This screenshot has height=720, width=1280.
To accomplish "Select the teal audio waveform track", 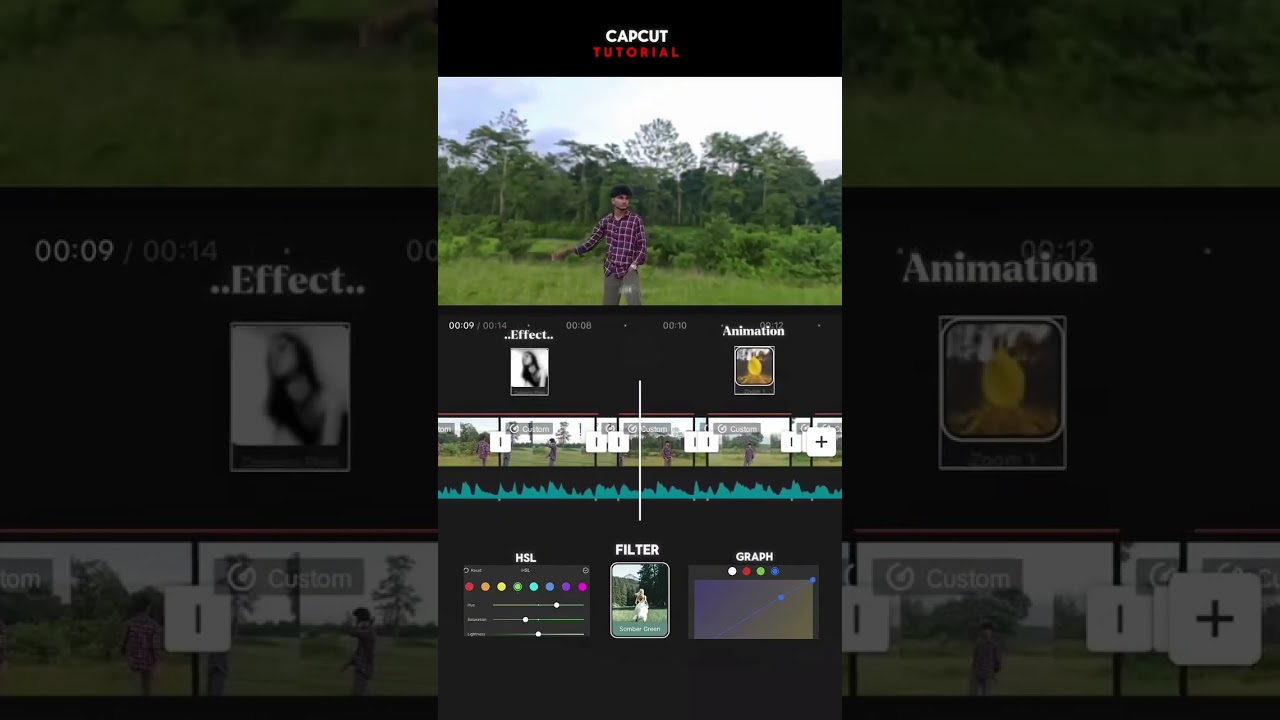I will (640, 490).
